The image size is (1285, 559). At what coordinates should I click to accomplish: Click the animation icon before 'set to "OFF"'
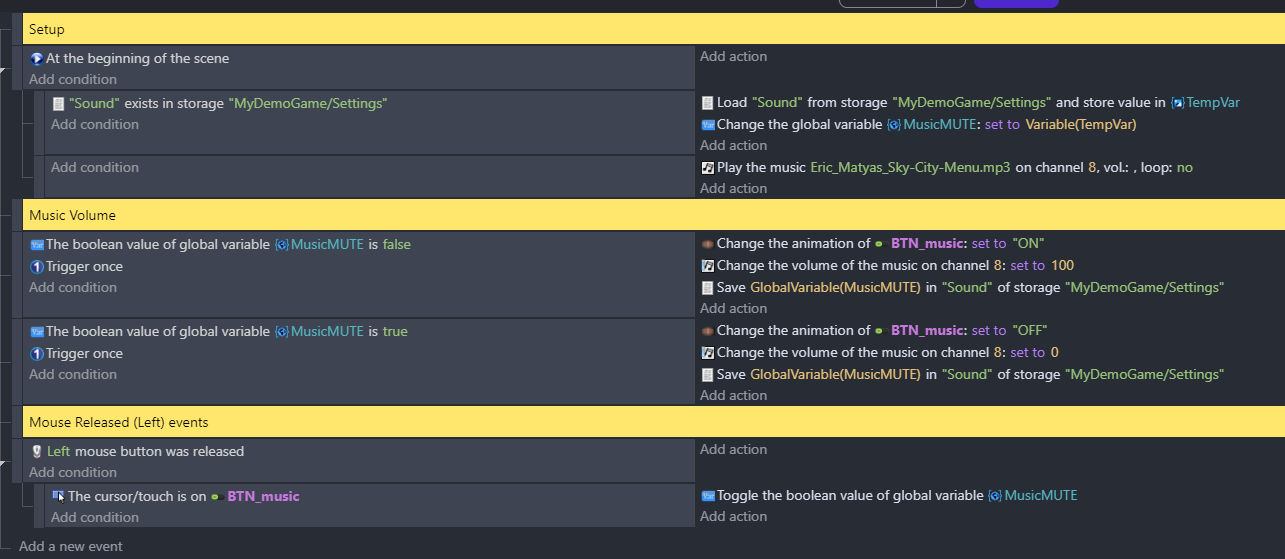pos(707,331)
